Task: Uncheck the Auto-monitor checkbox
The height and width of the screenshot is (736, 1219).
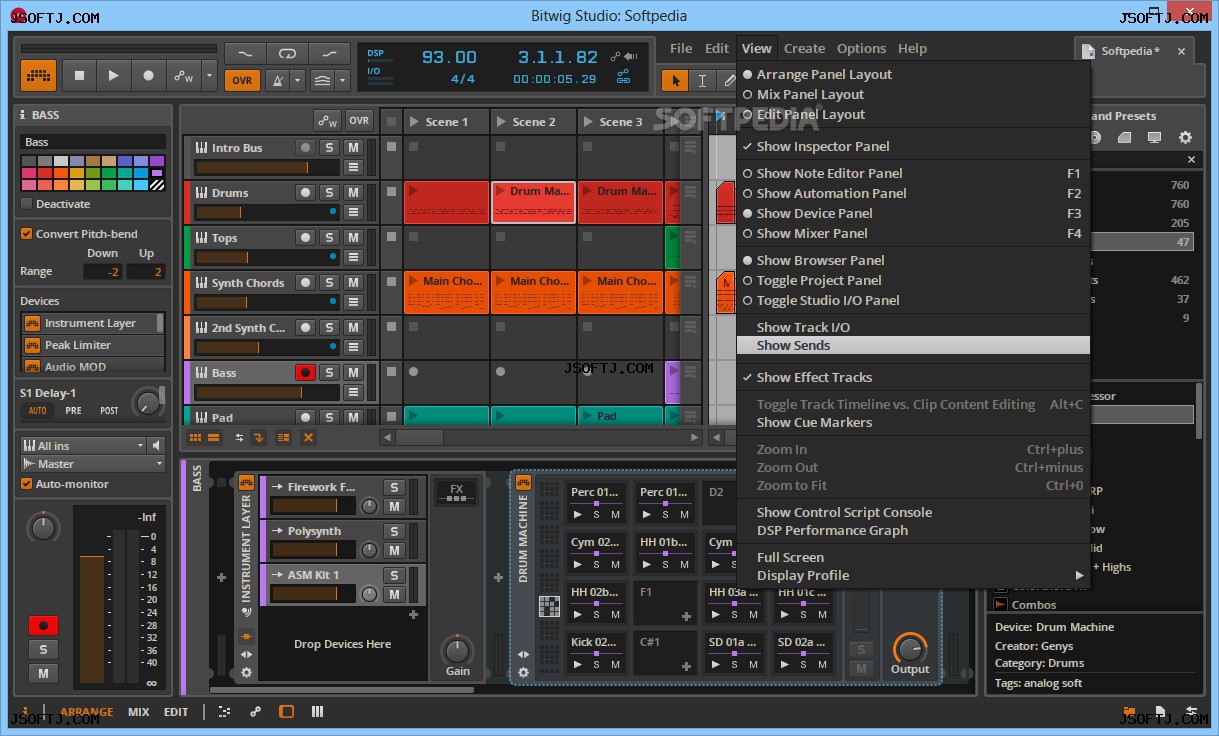Action: point(26,484)
